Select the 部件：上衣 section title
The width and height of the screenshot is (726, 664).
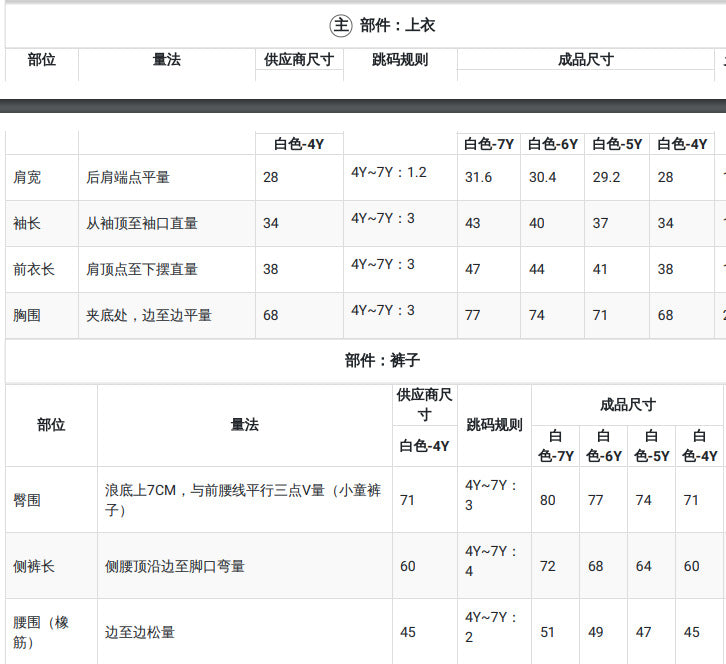click(397, 25)
